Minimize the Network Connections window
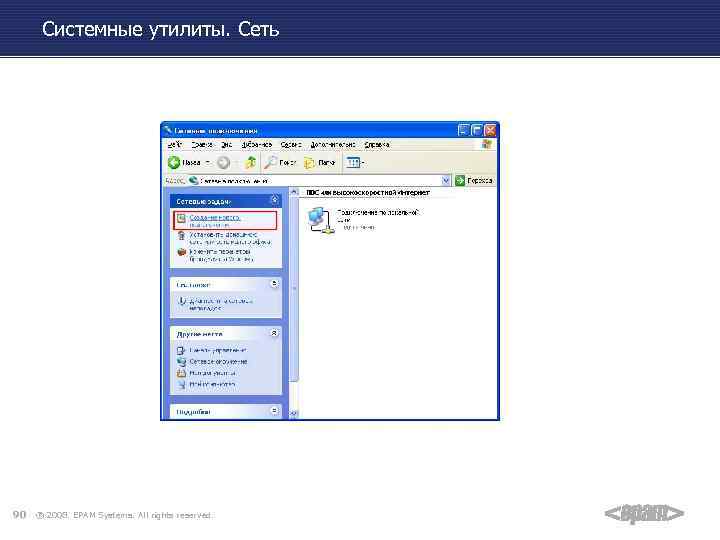Screen dimensions: 720x540 (x=464, y=130)
